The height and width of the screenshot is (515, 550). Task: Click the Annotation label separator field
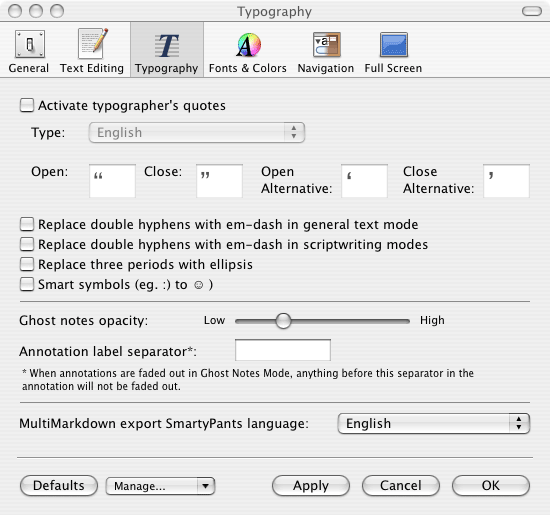(x=283, y=350)
